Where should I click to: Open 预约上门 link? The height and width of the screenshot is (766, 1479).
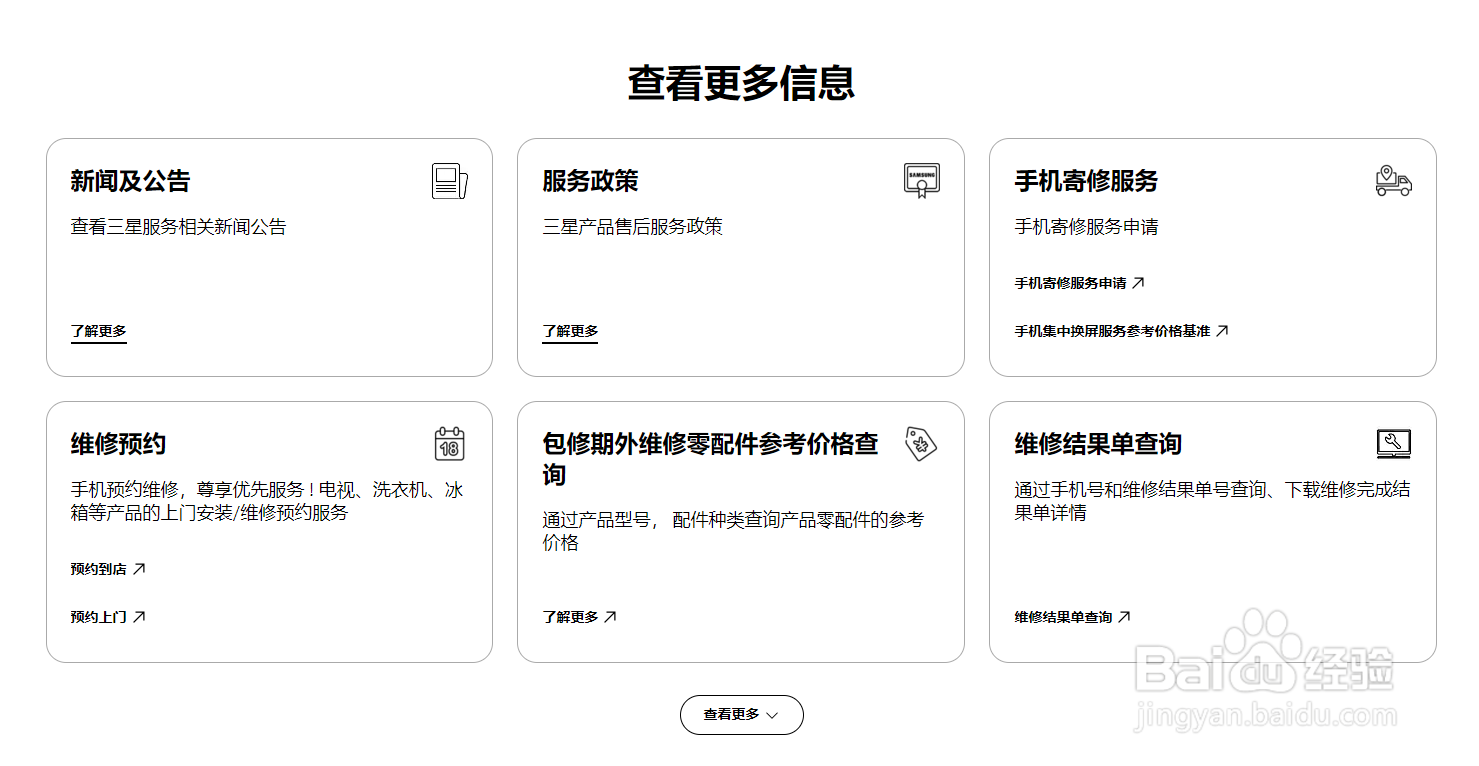click(x=108, y=617)
